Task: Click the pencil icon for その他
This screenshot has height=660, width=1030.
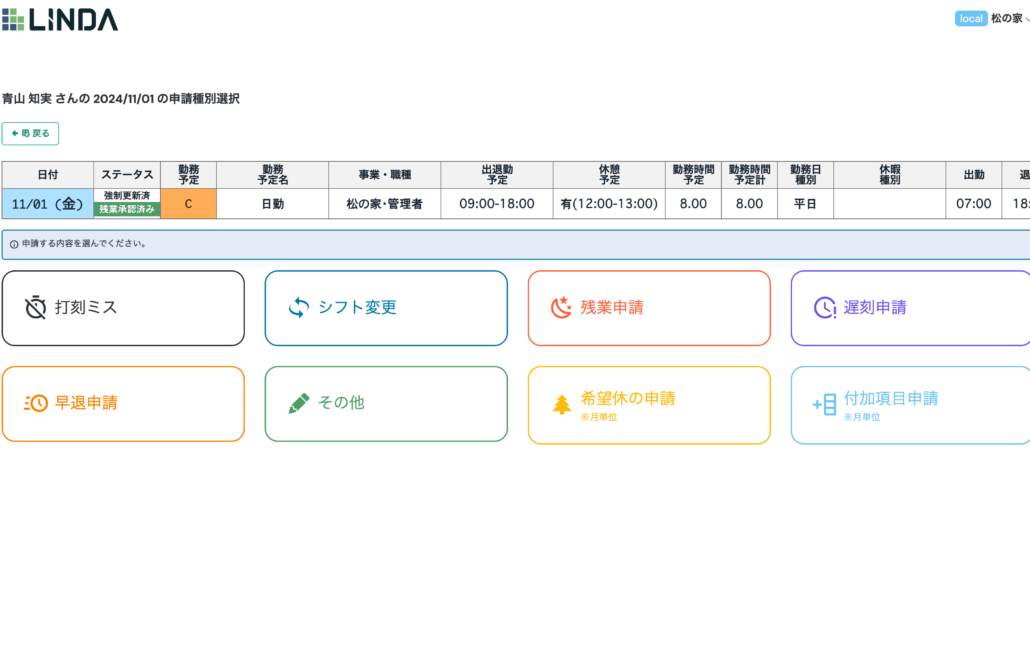Action: tap(299, 403)
